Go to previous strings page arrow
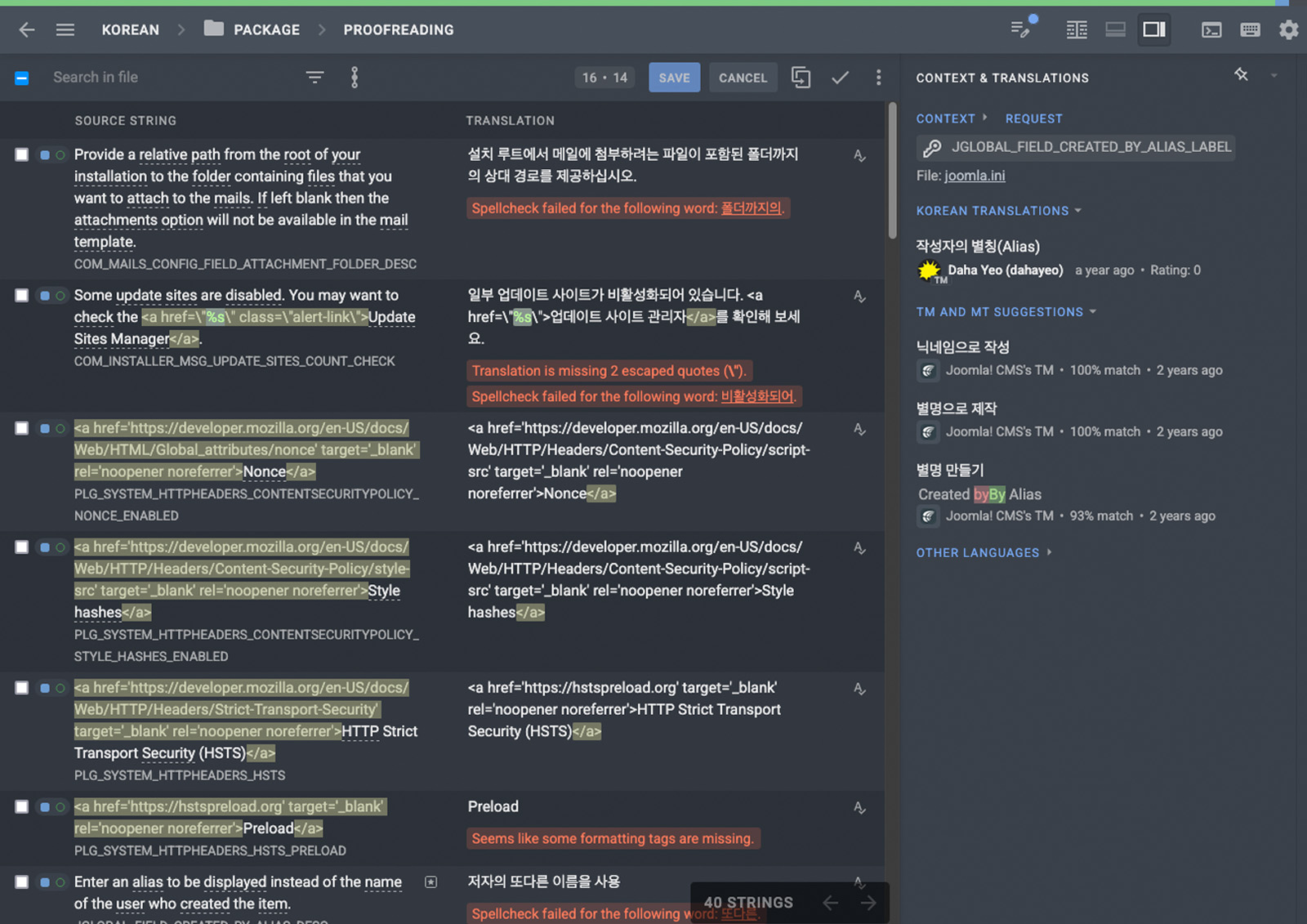The height and width of the screenshot is (924, 1307). (830, 903)
